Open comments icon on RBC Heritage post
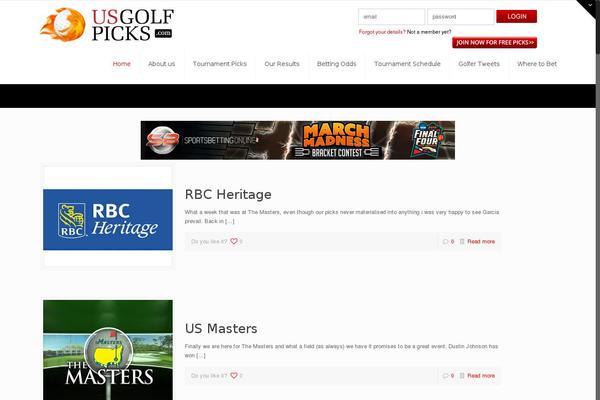Screen dimensions: 600x400 coord(445,242)
